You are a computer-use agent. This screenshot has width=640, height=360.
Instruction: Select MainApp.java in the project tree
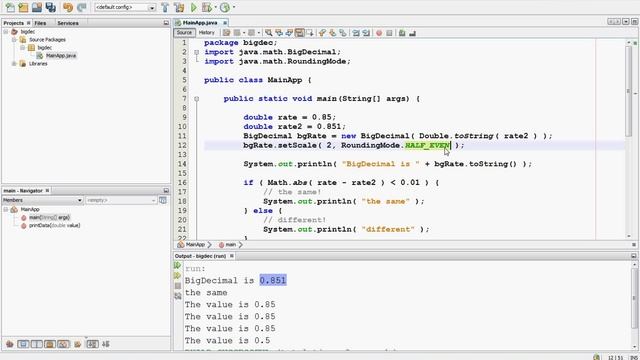(x=61, y=56)
